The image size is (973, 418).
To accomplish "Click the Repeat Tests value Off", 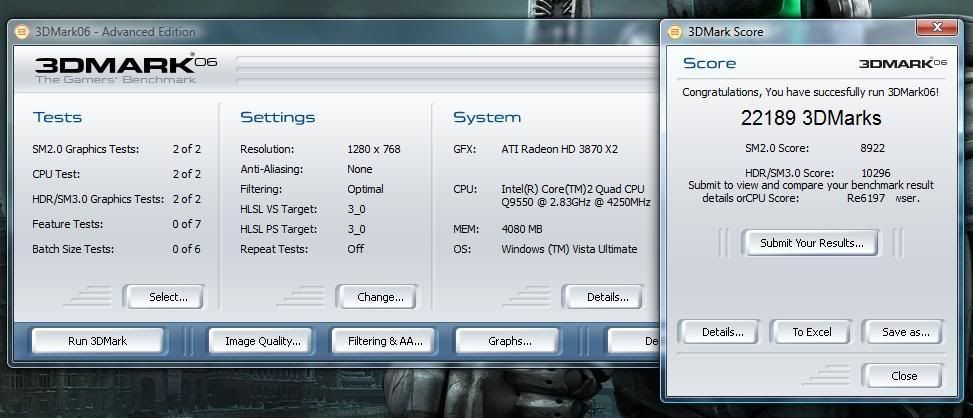I will point(356,249).
